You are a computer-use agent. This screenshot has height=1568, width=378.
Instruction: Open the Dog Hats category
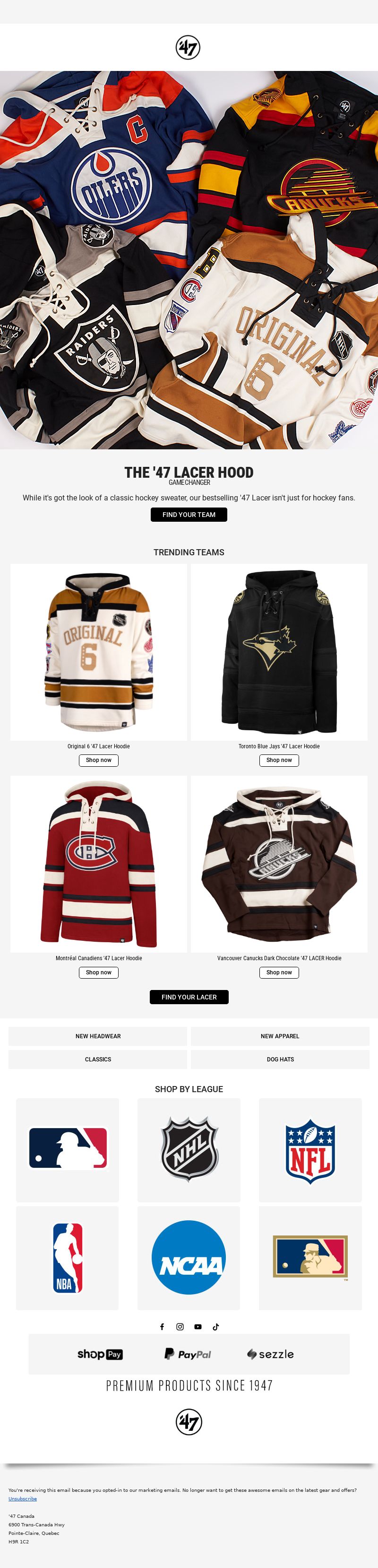280,1059
